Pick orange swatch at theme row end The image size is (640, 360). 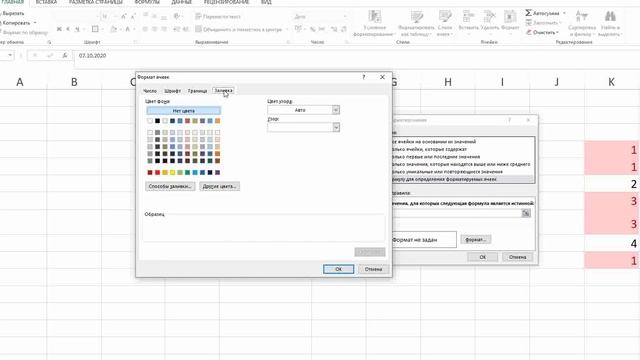click(218, 121)
